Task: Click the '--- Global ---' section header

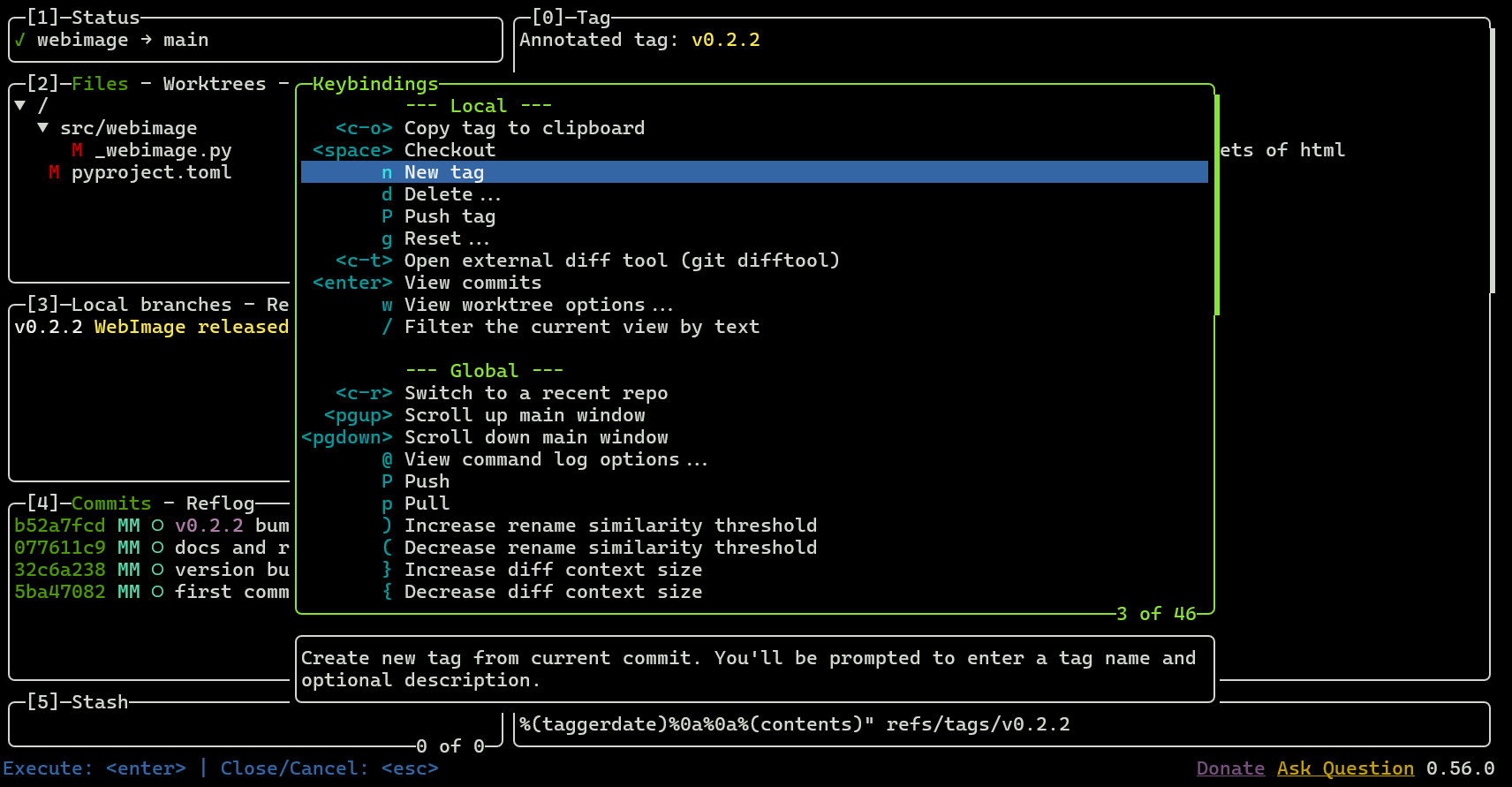Action: pyautogui.click(x=484, y=371)
